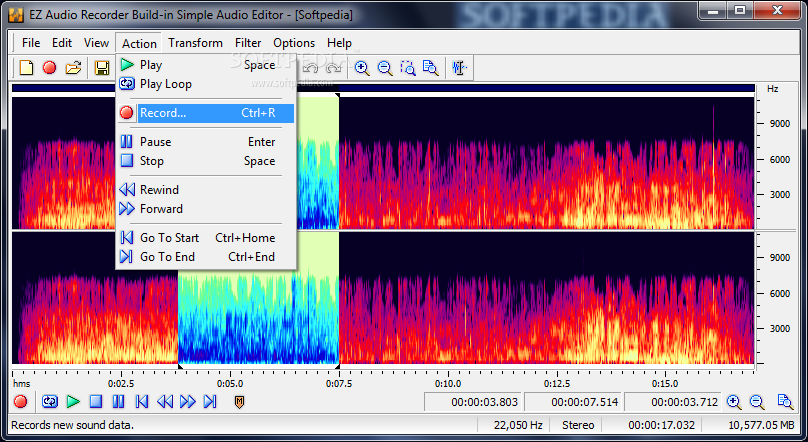Zoom in using the top toolbar magnifier
808x442 pixels.
point(362,67)
